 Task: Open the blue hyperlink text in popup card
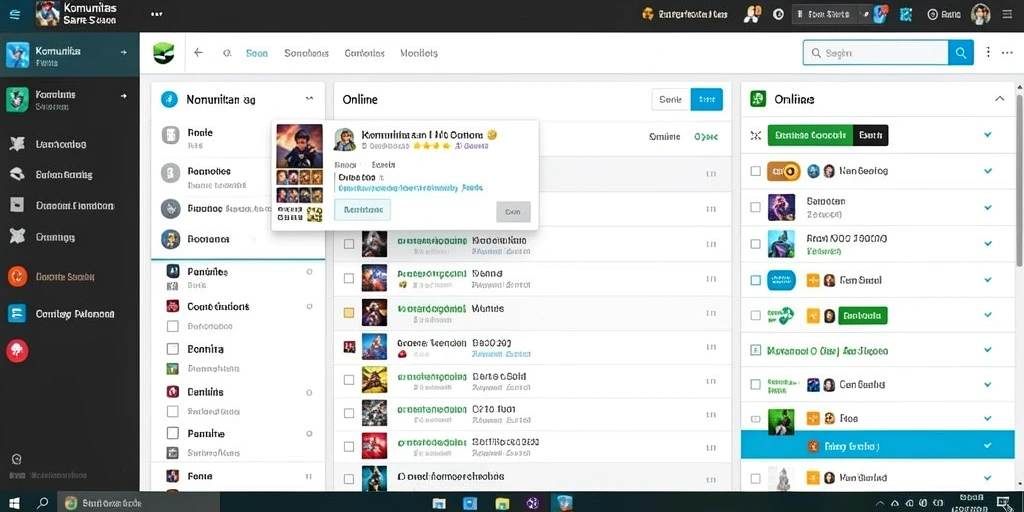pyautogui.click(x=411, y=187)
